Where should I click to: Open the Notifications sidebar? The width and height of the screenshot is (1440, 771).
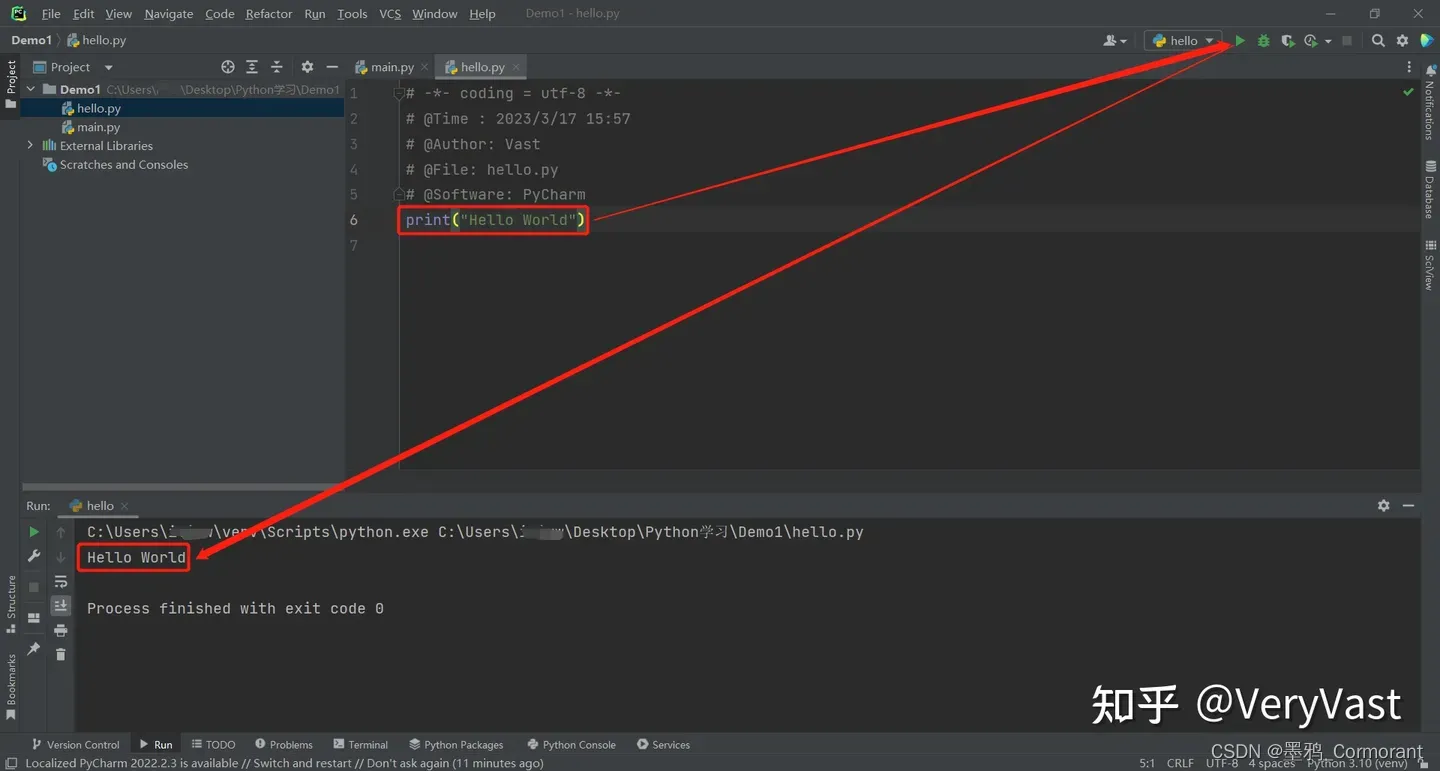tap(1430, 104)
